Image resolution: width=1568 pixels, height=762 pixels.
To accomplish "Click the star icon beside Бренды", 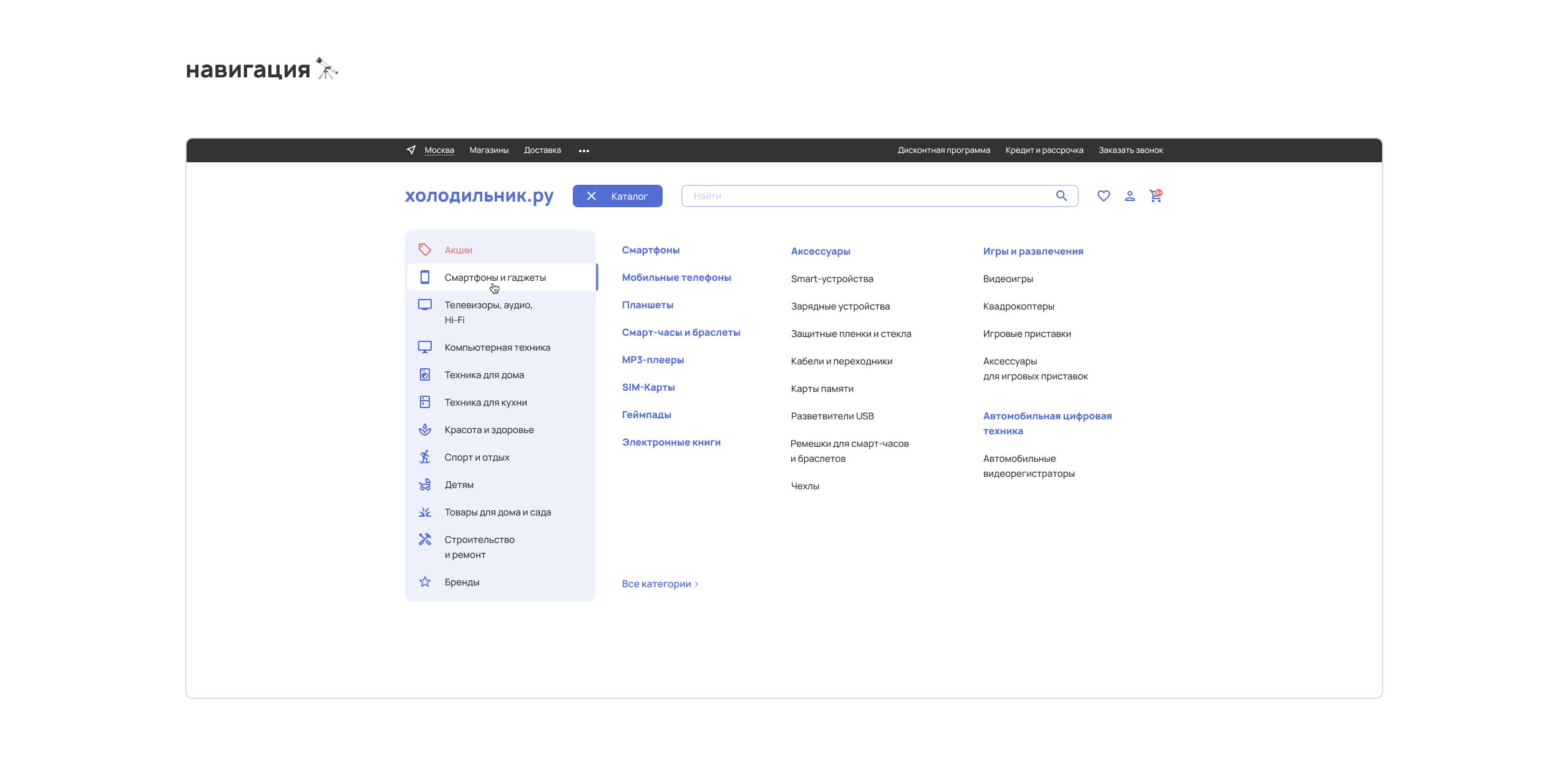I will pyautogui.click(x=425, y=582).
